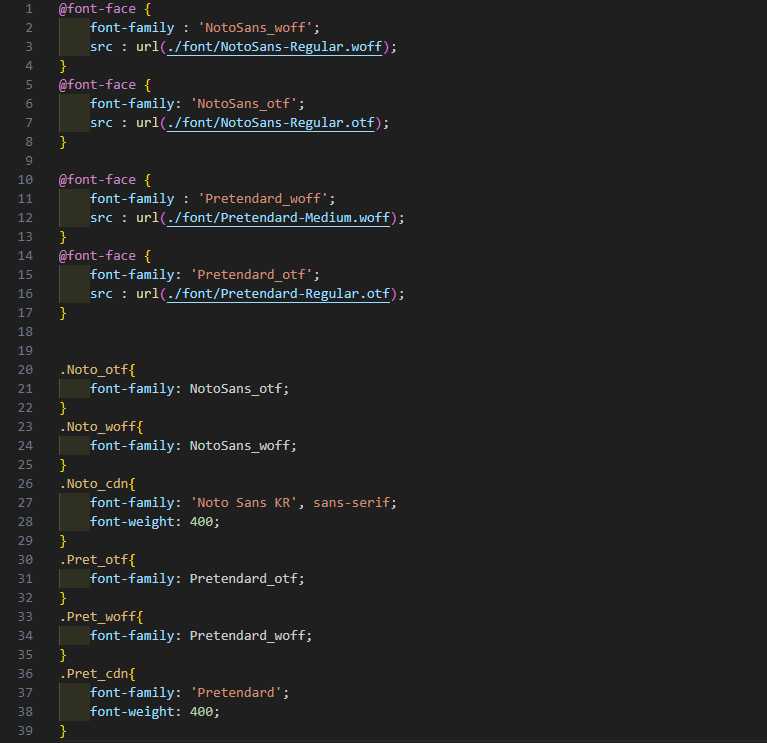Click the opening brace on line 10
This screenshot has height=743, width=767.
point(148,180)
